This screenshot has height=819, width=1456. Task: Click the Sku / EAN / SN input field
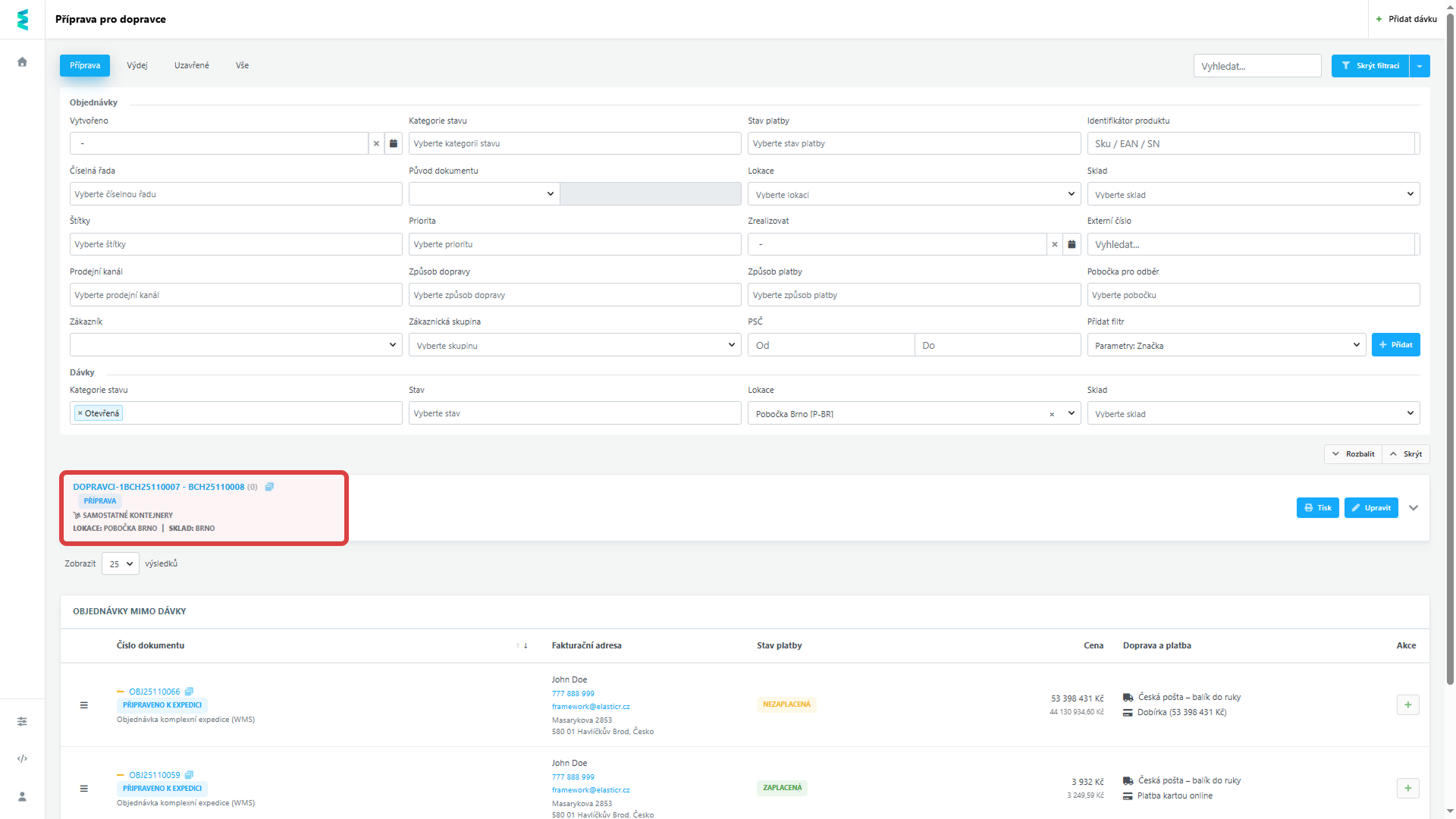1250,143
